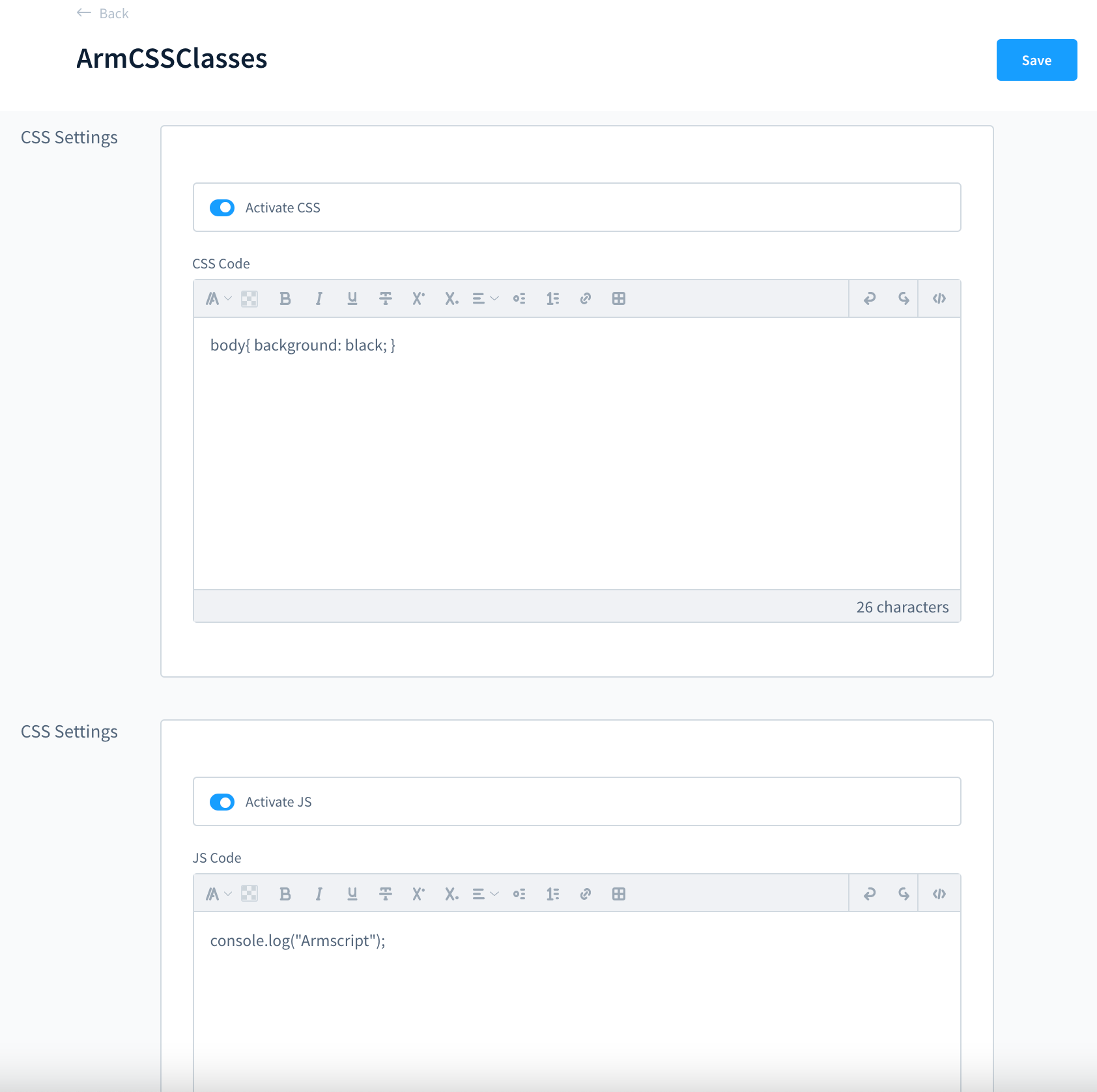Insert table in JS Code editor
The image size is (1097, 1092).
pyautogui.click(x=619, y=894)
